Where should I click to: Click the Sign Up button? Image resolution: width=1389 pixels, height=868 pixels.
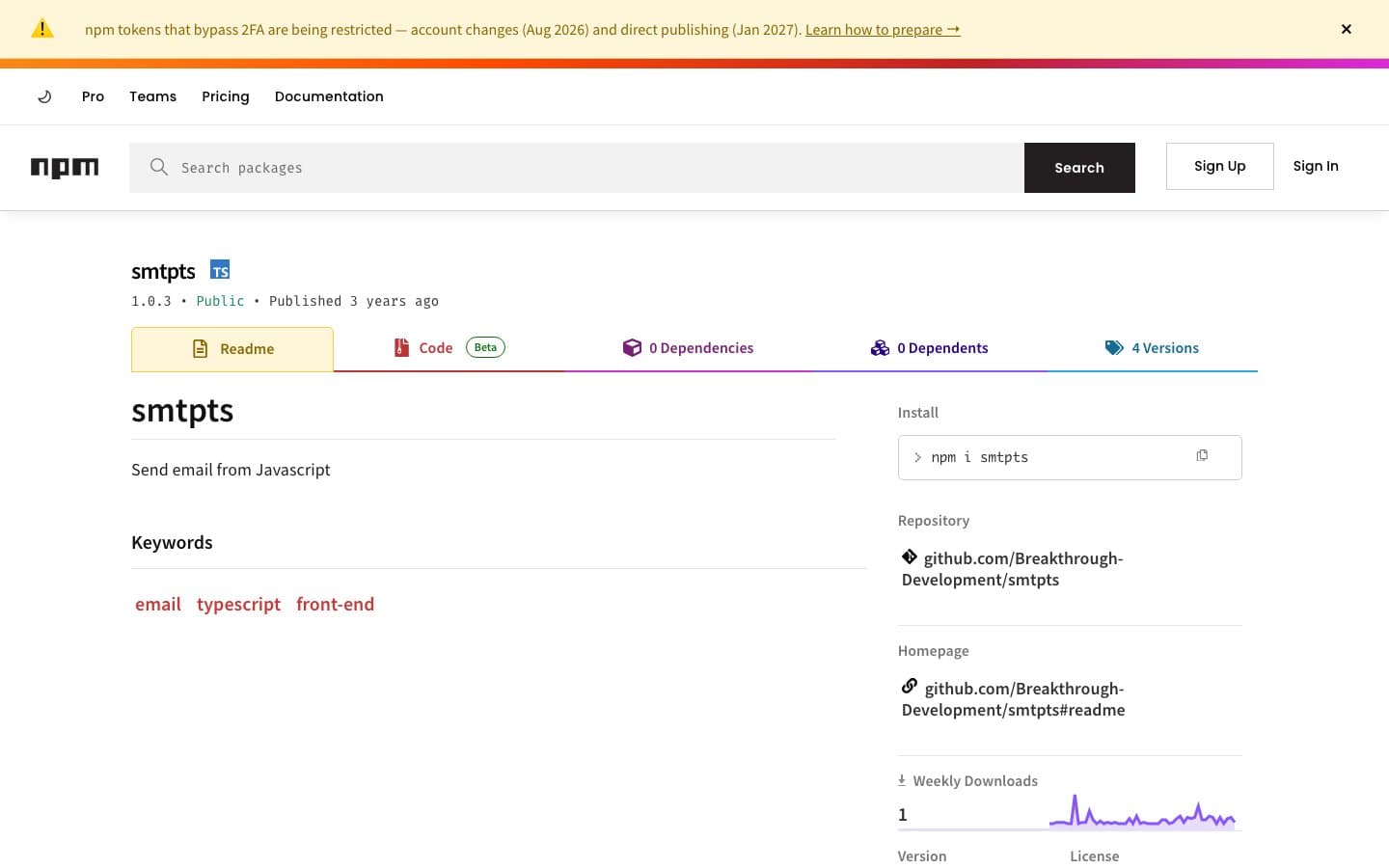click(1219, 166)
